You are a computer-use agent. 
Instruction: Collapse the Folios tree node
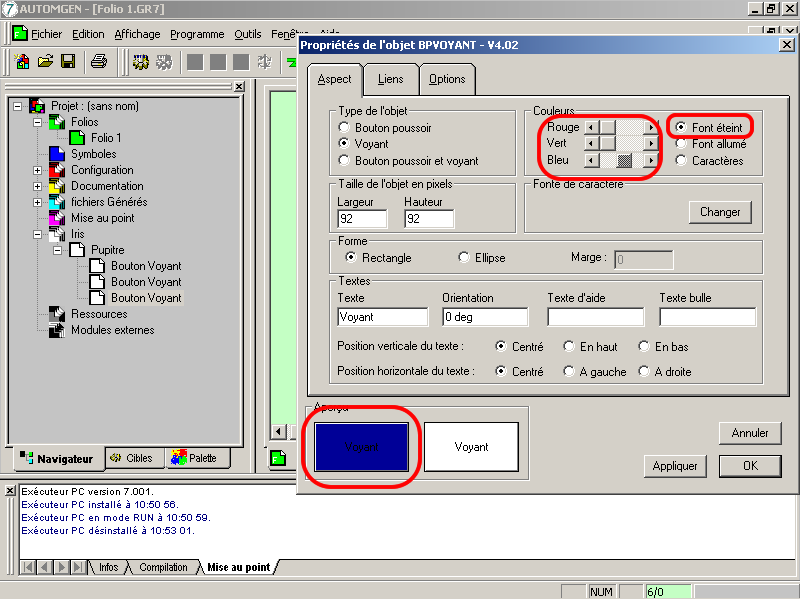tap(38, 122)
